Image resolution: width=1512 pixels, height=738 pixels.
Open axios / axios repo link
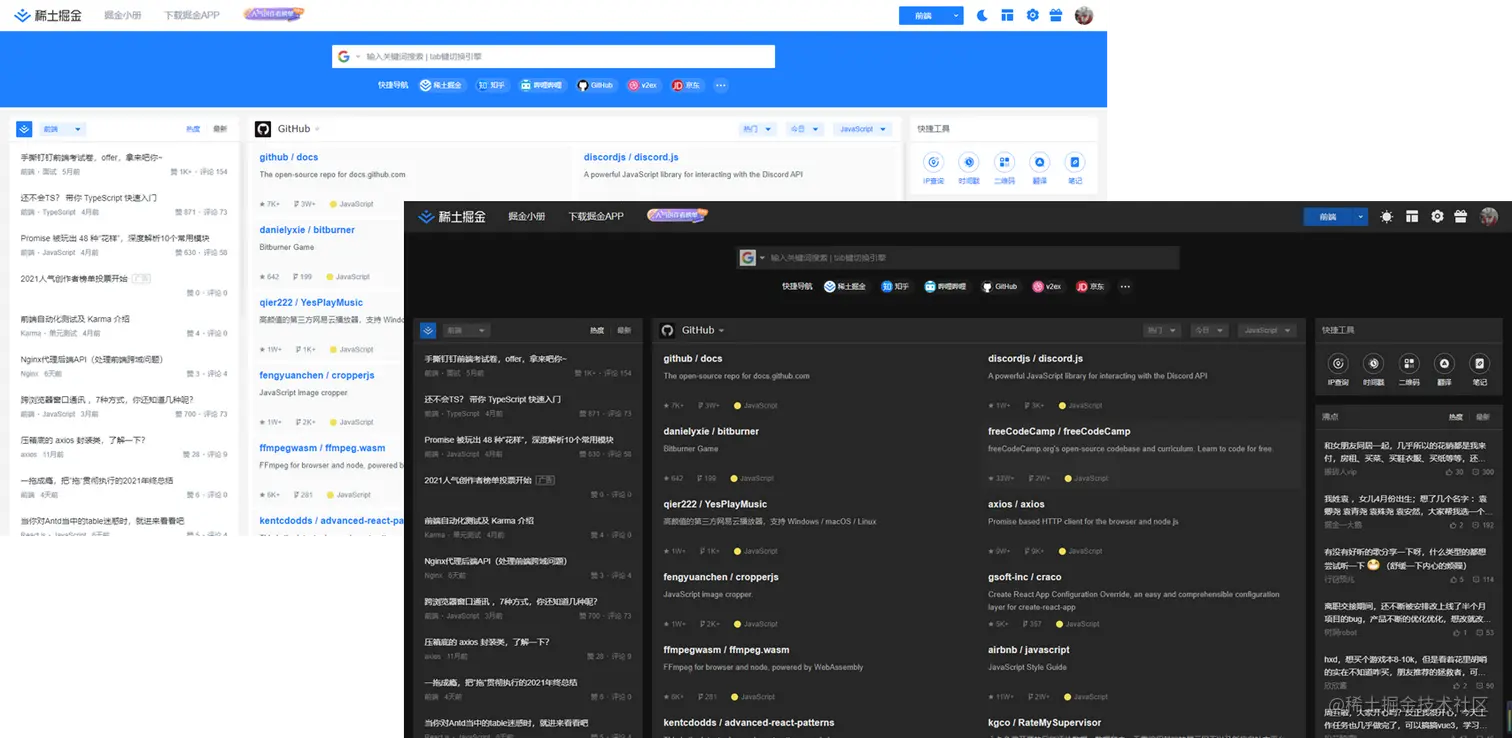[1016, 504]
